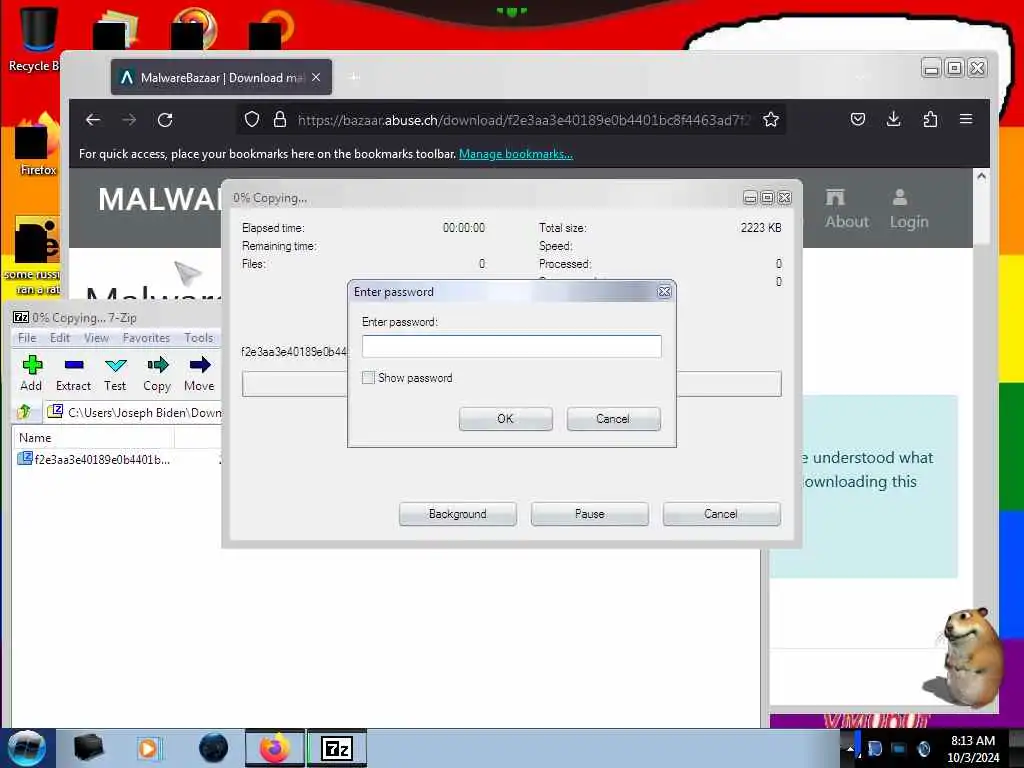Screen dimensions: 1024x768
Task: Open the 7-Zip Edit menu
Action: [x=59, y=338]
